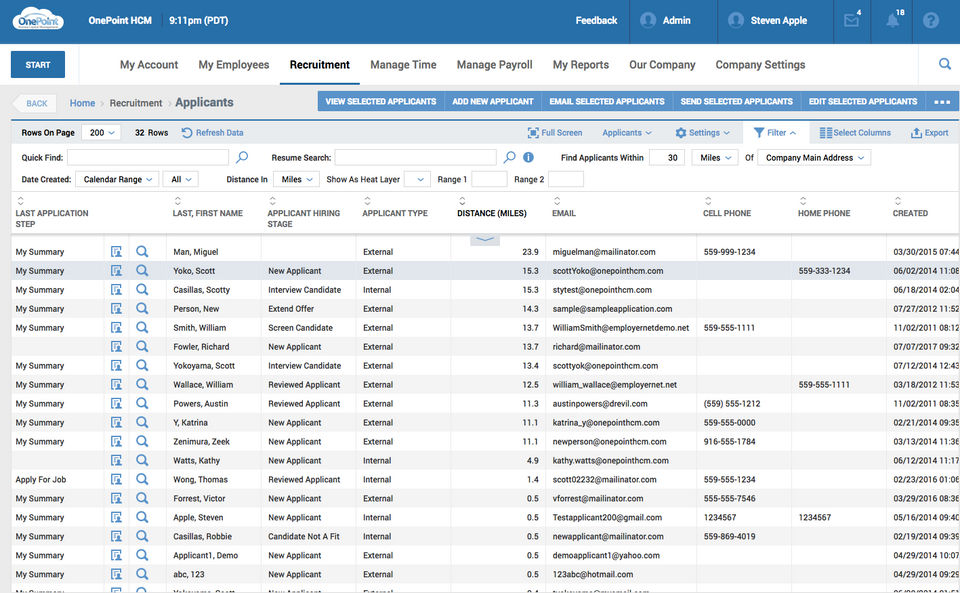
Task: Click the magnifier view icon for Man, Miguel
Action: click(142, 252)
